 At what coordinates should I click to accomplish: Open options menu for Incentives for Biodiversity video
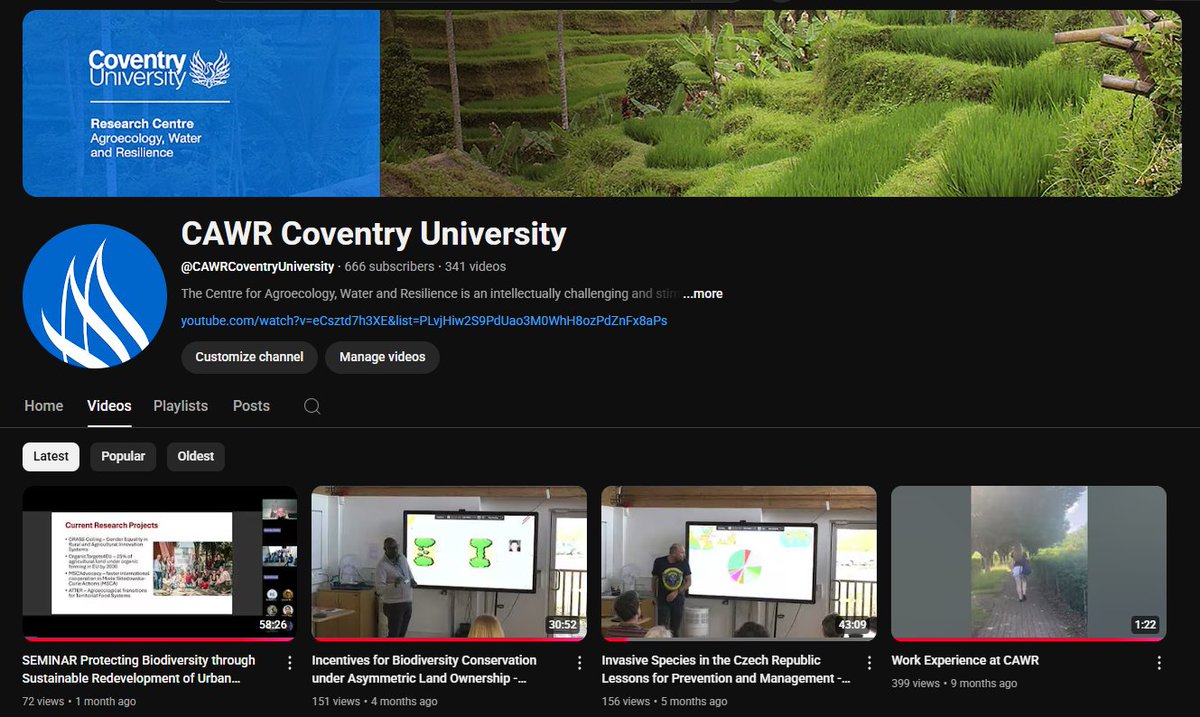[579, 663]
